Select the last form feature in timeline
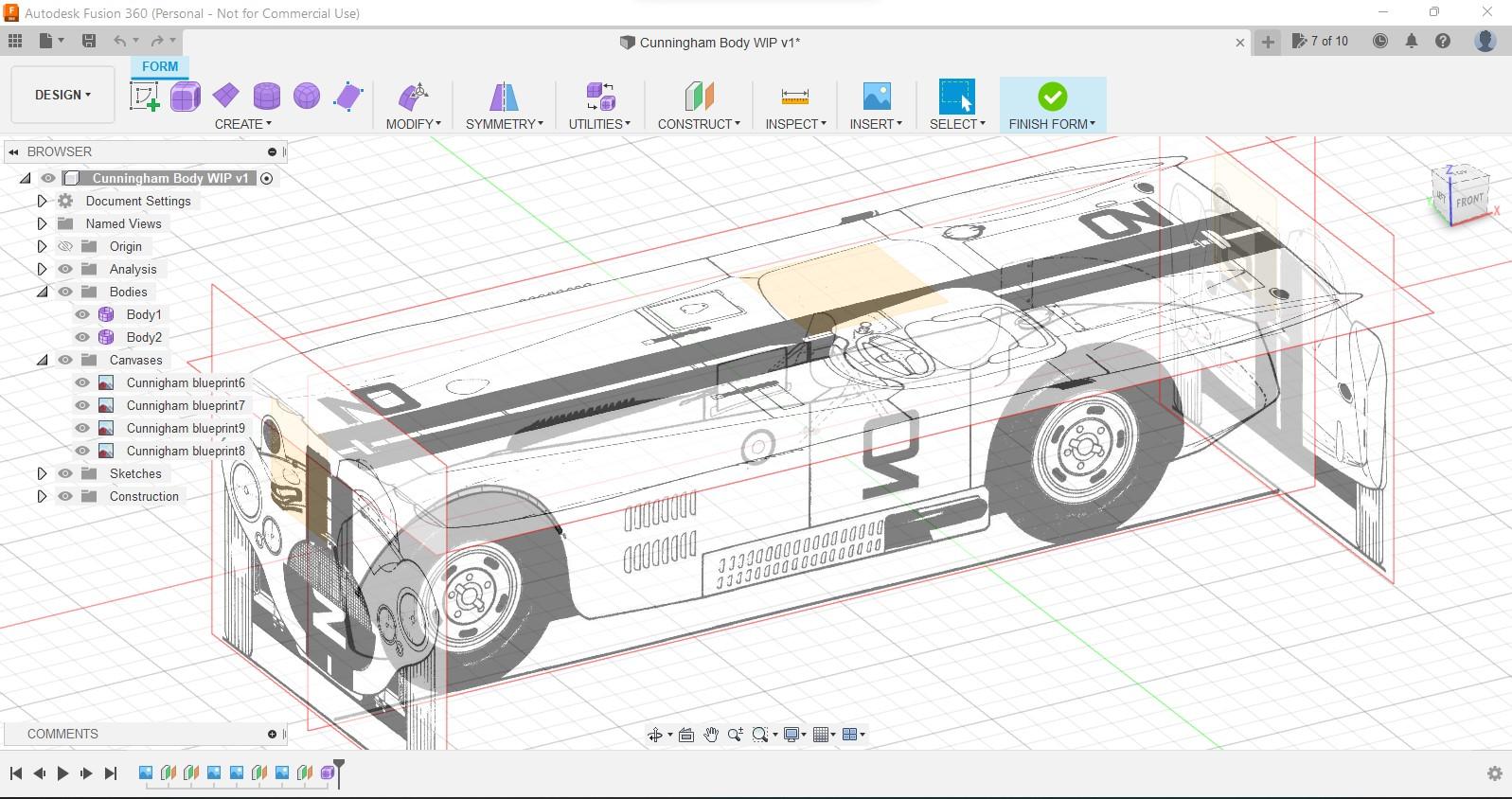The image size is (1512, 799). 328,772
